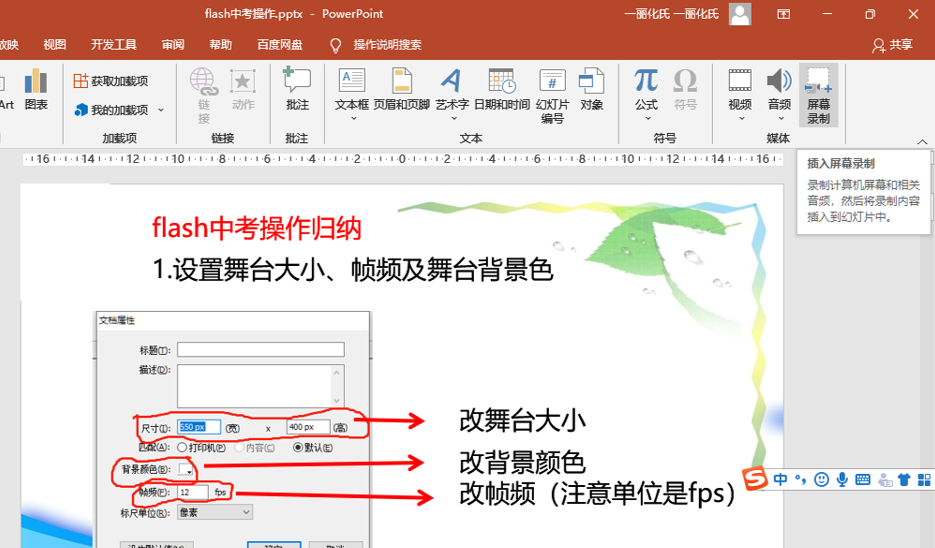Select the slide title flash中考操作归纳
935x548 pixels.
pos(257,228)
